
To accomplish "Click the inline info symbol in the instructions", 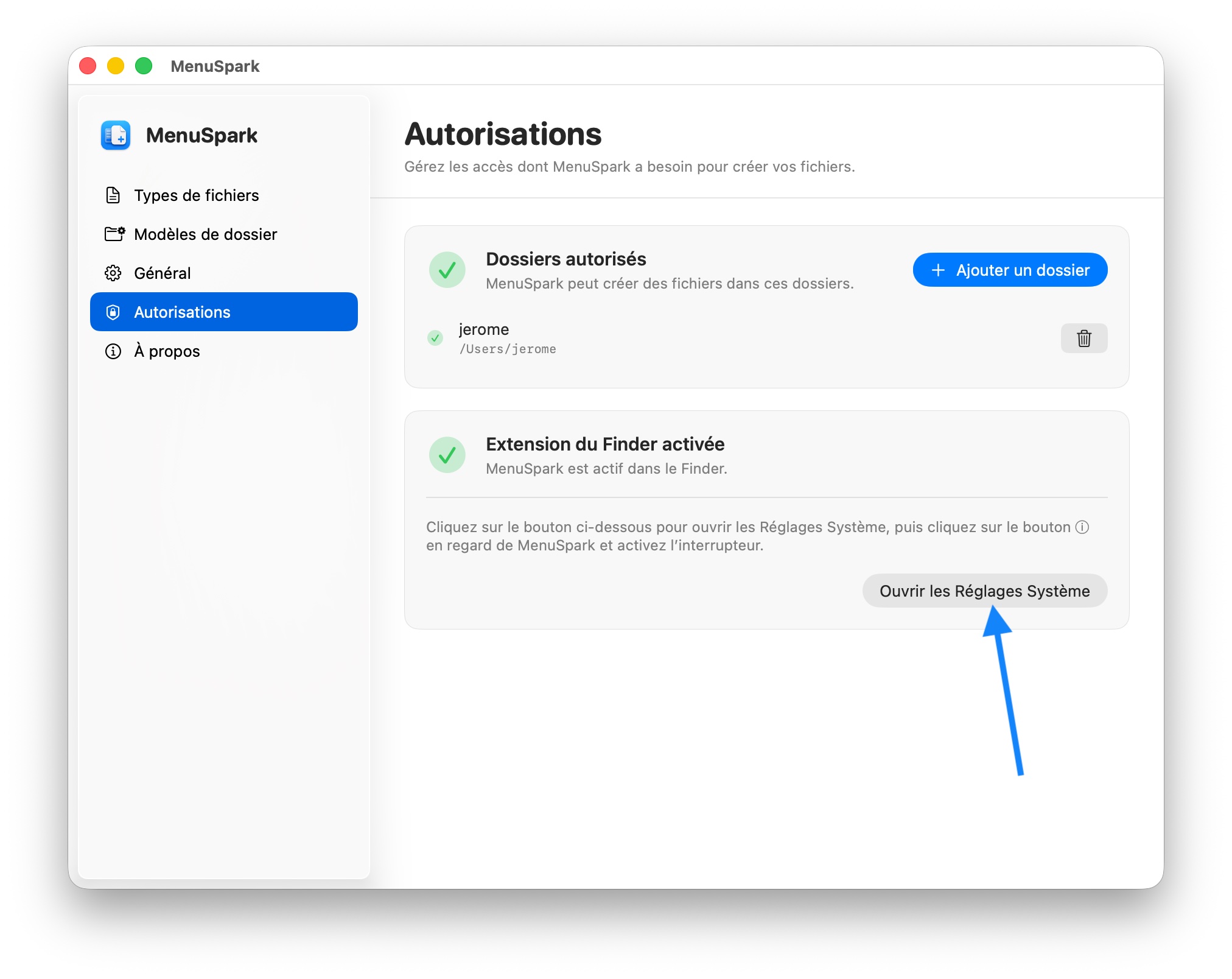I will point(1082,527).
